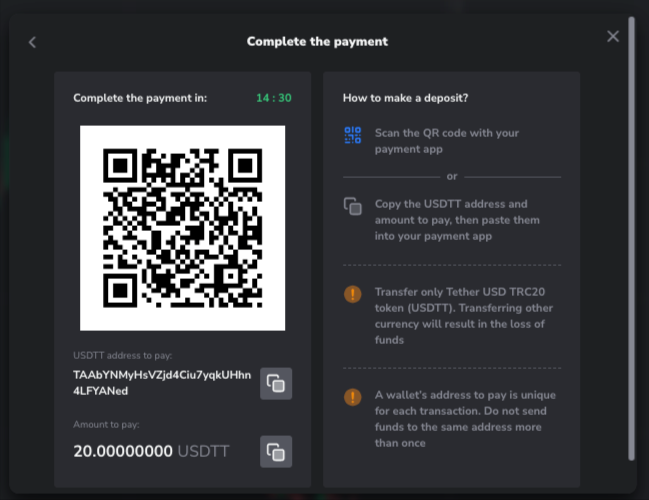Copy the USDTT wallet address
The height and width of the screenshot is (500, 649).
point(276,383)
